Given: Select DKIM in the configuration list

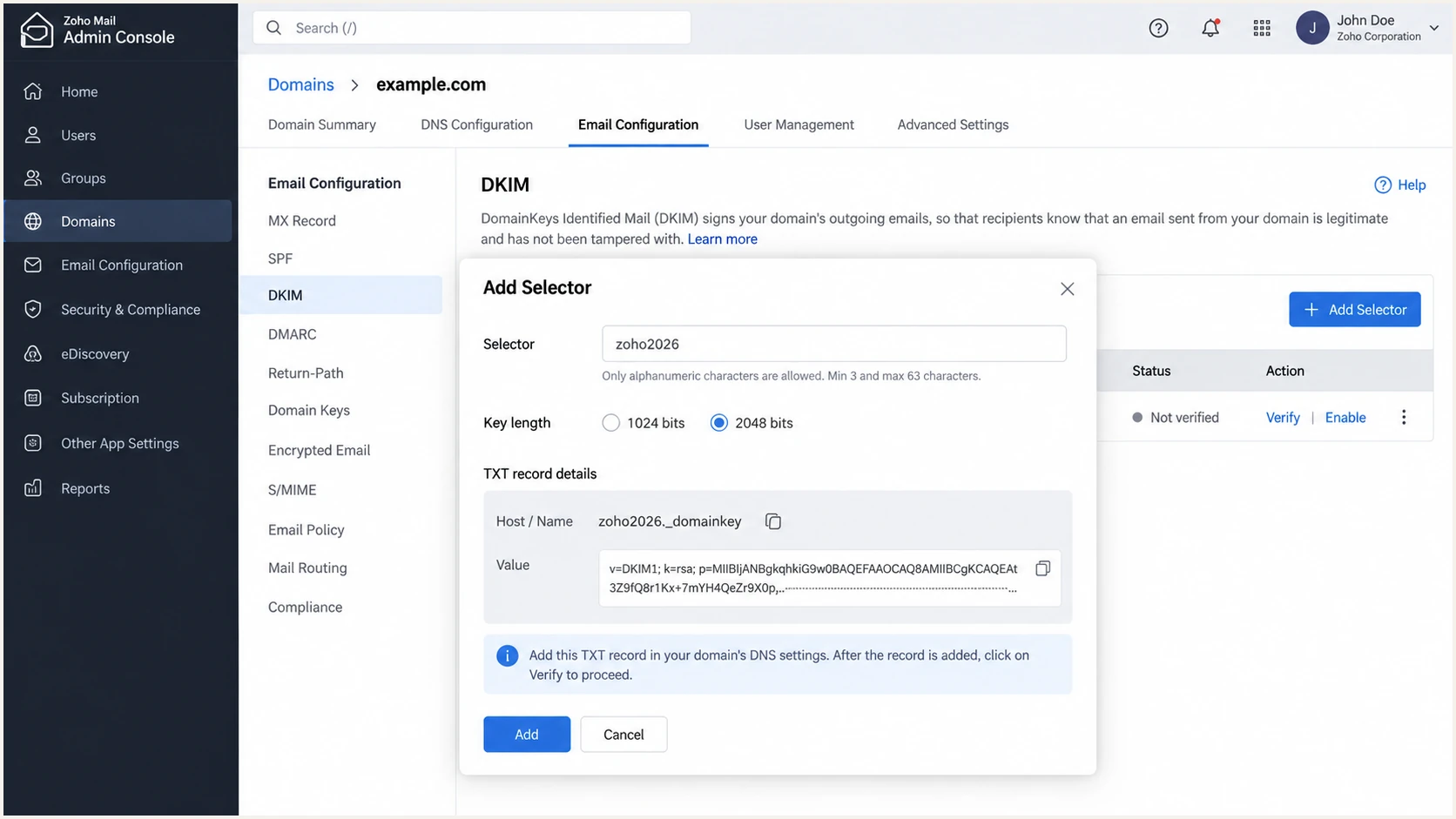Looking at the screenshot, I should (341, 295).
